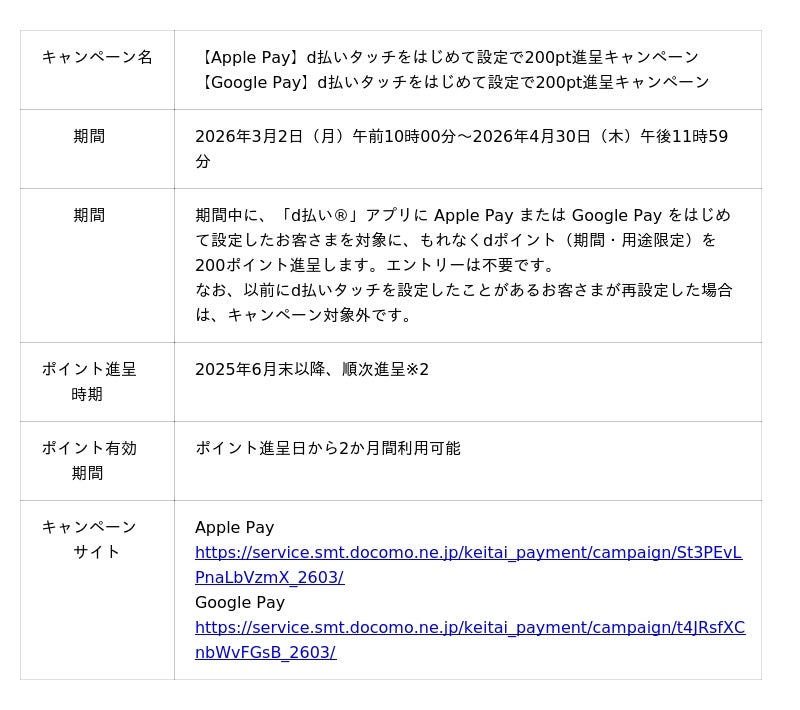Click the 2025年6月末以降、順次進呈 text

coord(299,370)
